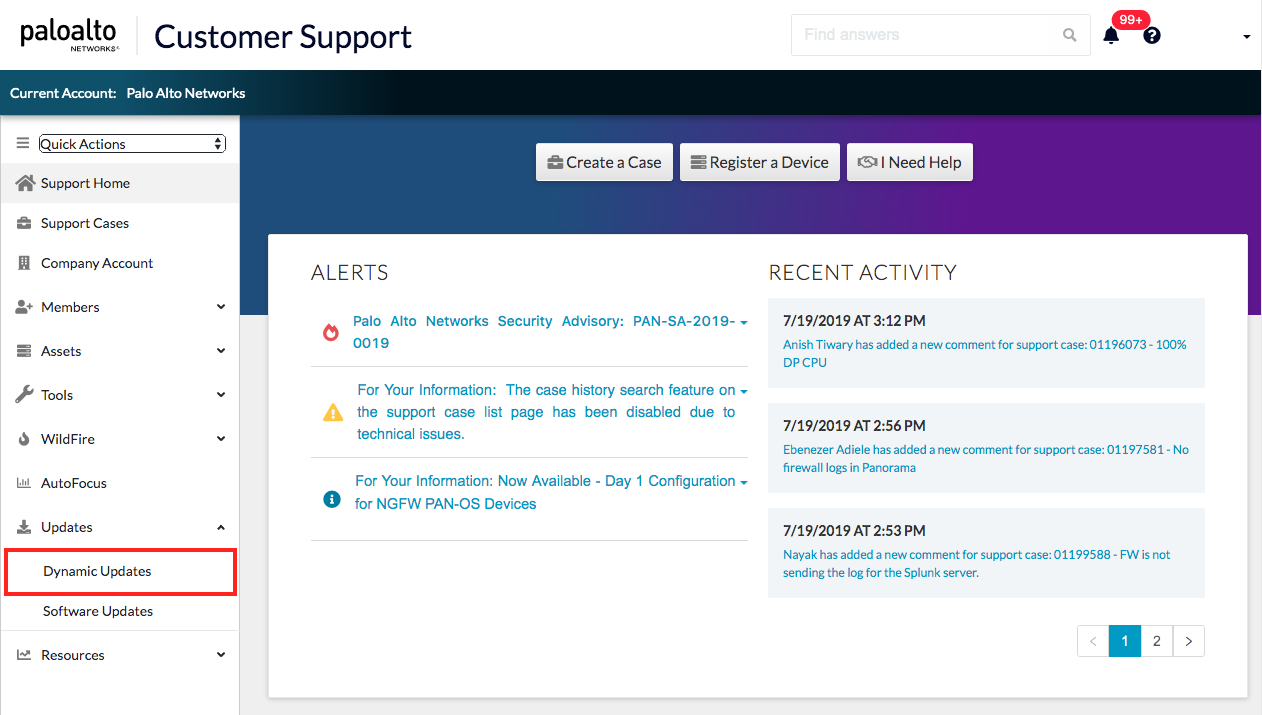Click the Members people icon
This screenshot has height=715, width=1262.
pos(25,307)
